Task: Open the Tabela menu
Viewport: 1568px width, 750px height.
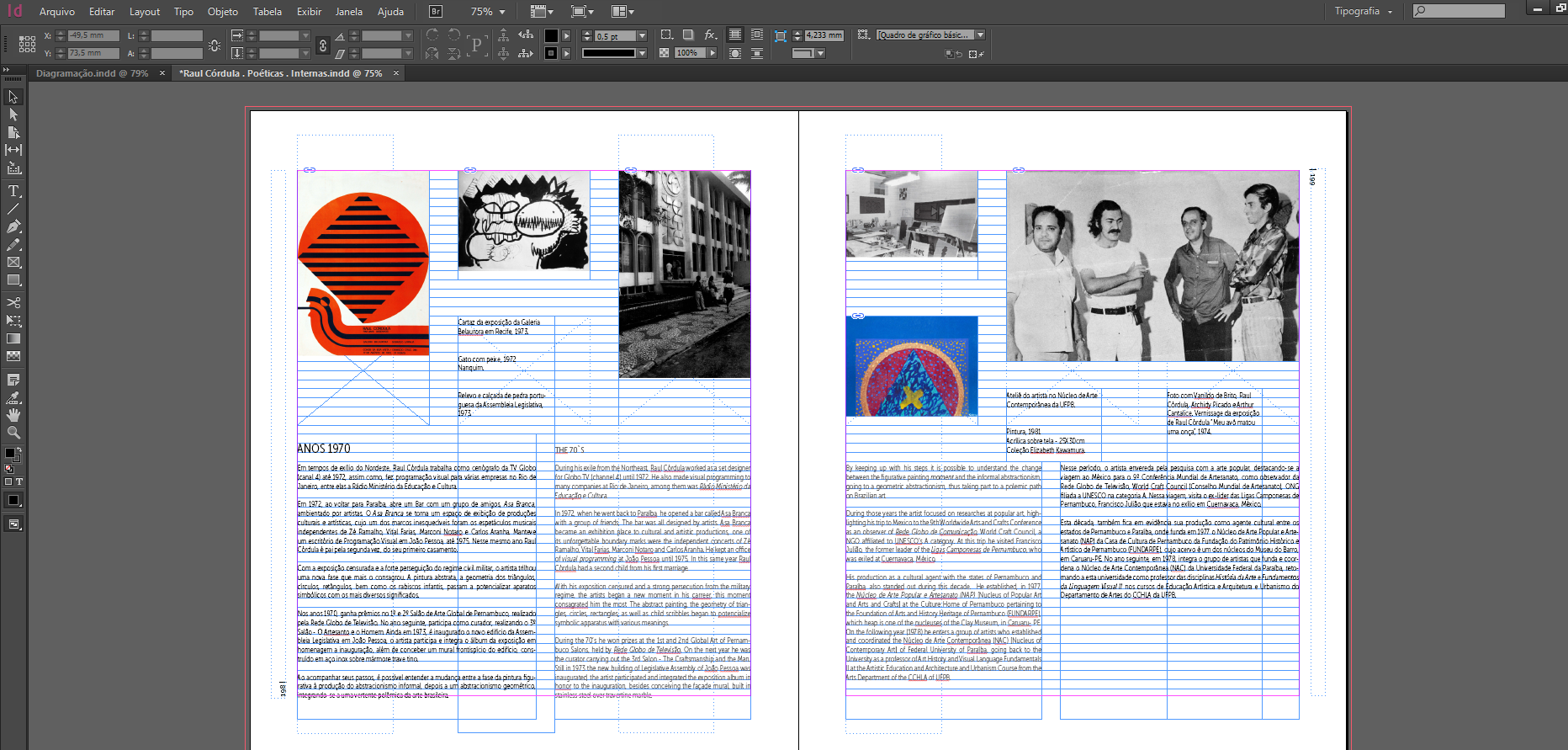Action: (x=268, y=12)
